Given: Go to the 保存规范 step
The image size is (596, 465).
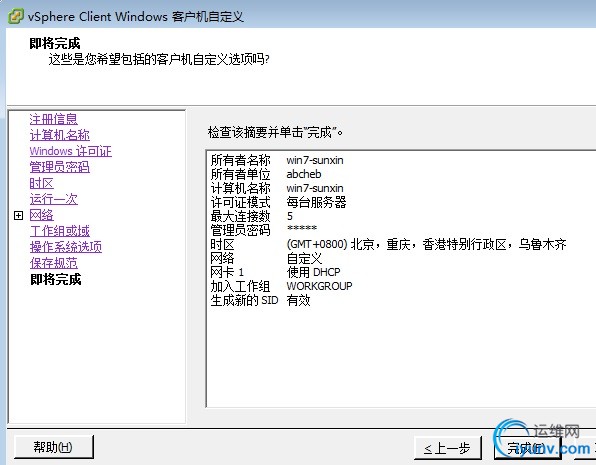Looking at the screenshot, I should 54,263.
